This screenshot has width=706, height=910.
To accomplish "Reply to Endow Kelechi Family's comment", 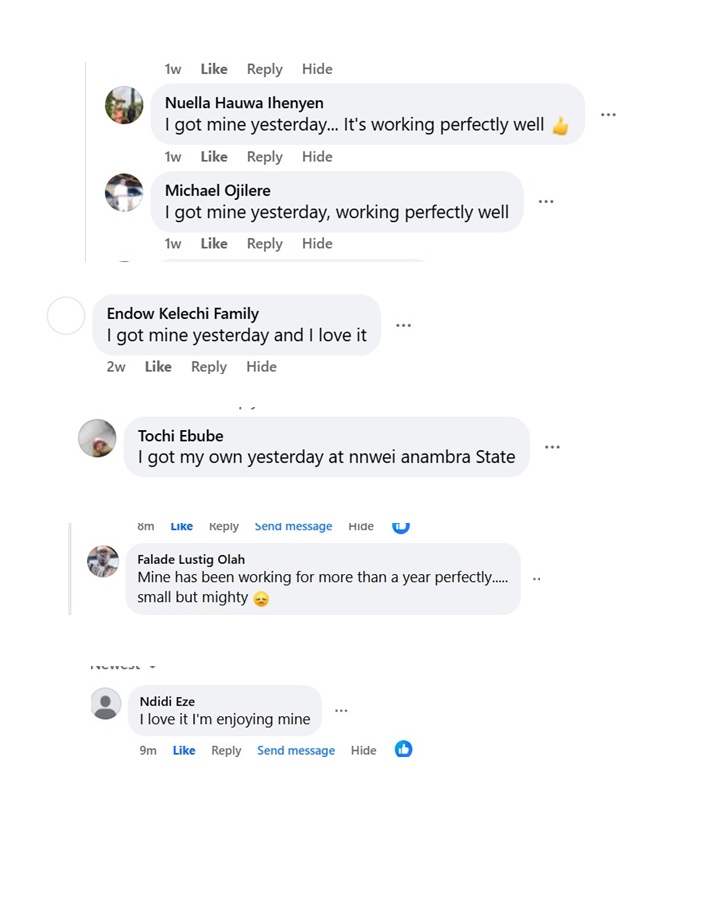I will click(x=209, y=367).
